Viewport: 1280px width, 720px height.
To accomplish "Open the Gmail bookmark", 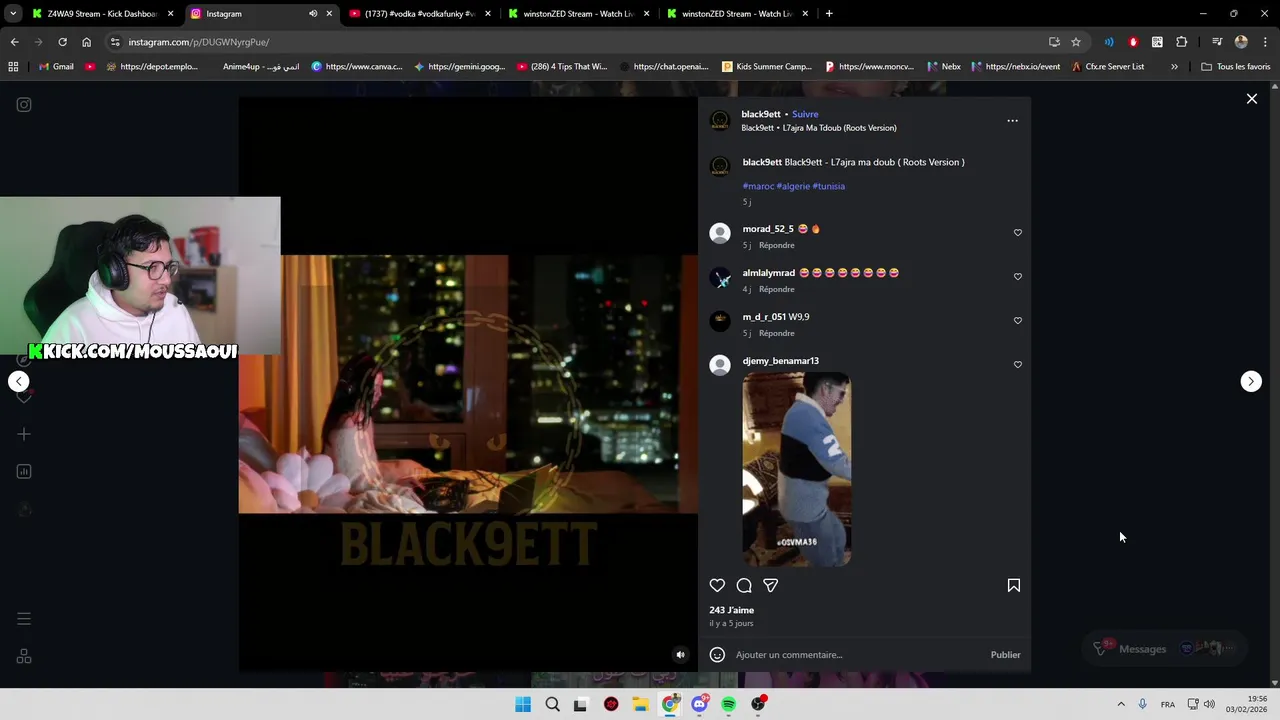I will (x=56, y=67).
